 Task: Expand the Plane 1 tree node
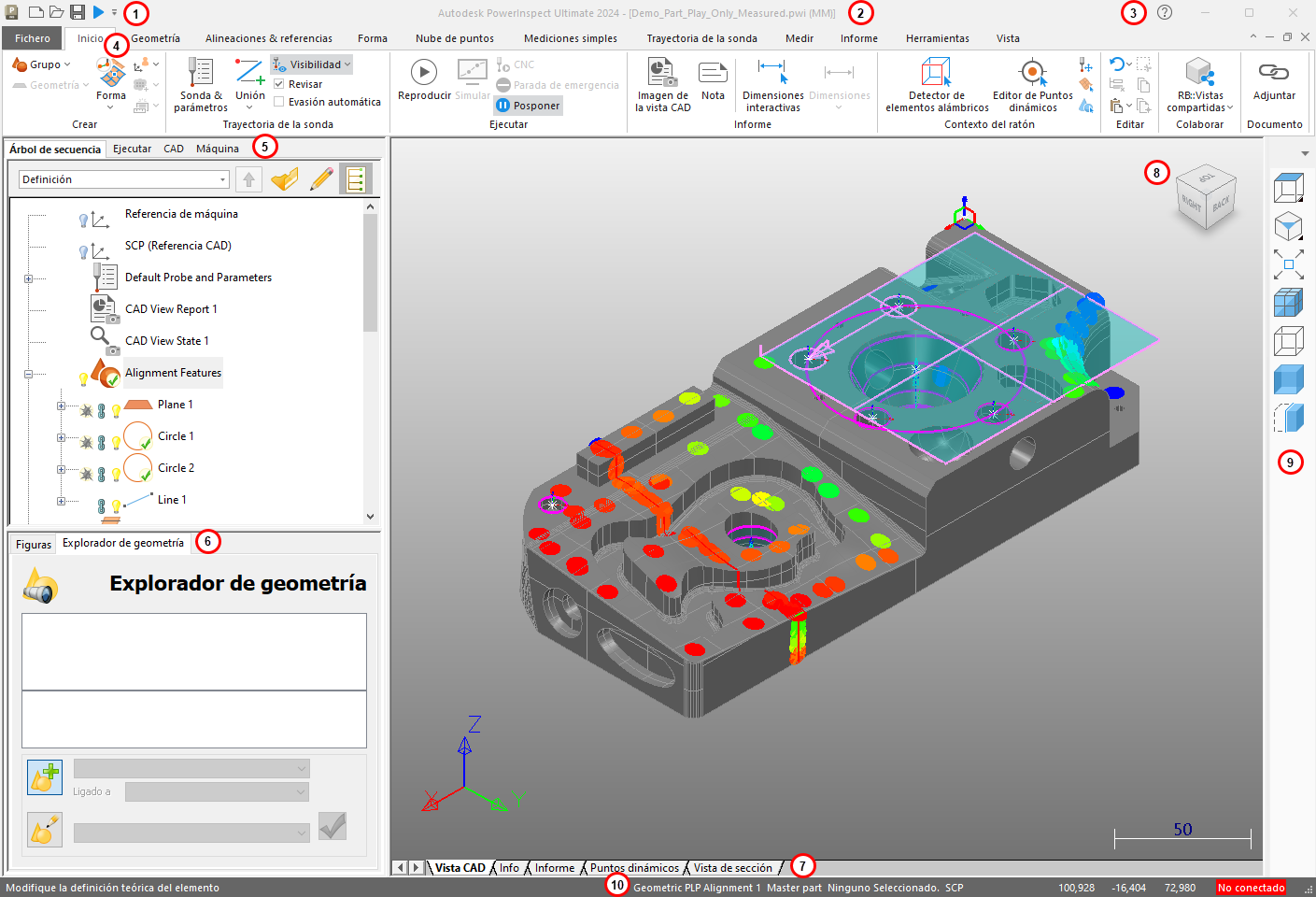[x=61, y=406]
